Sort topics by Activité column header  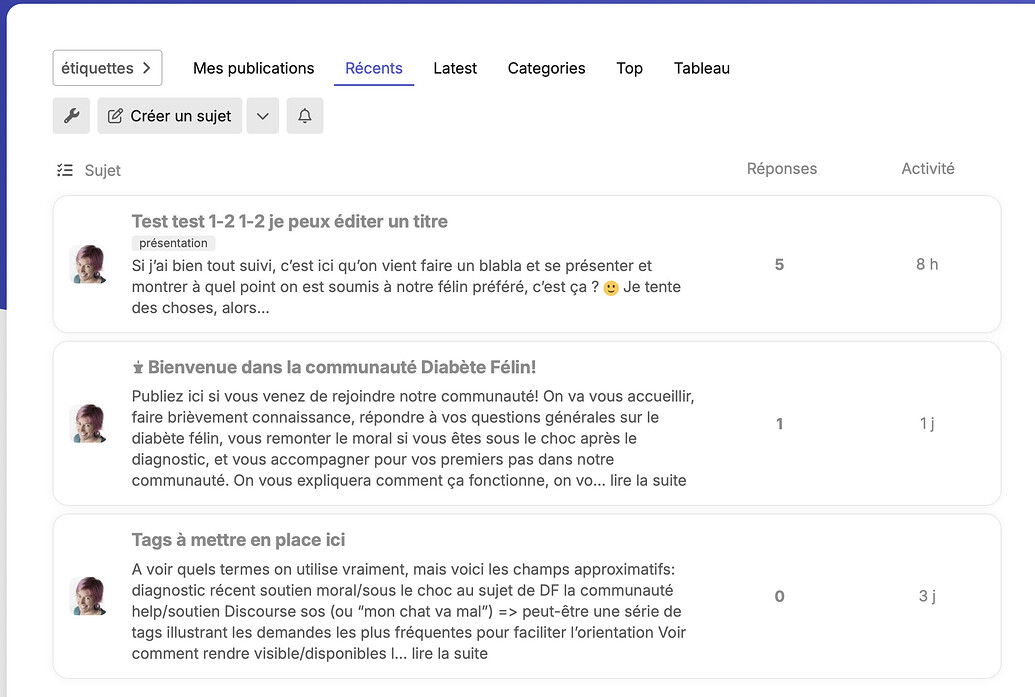click(927, 169)
